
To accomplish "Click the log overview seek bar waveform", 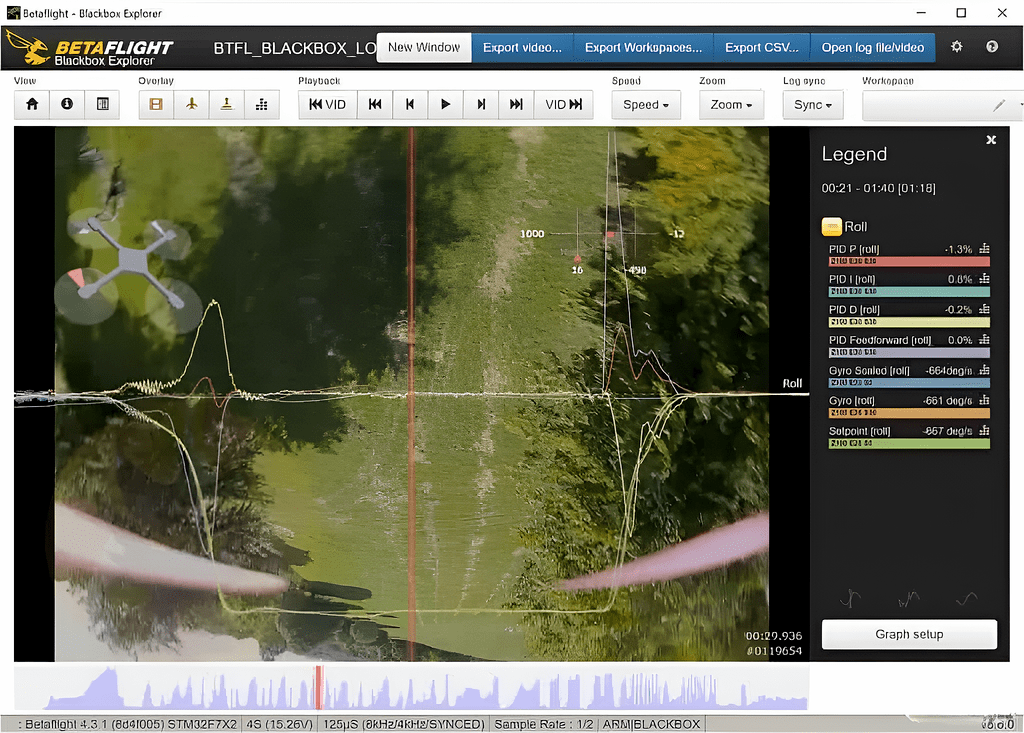I will tap(411, 687).
